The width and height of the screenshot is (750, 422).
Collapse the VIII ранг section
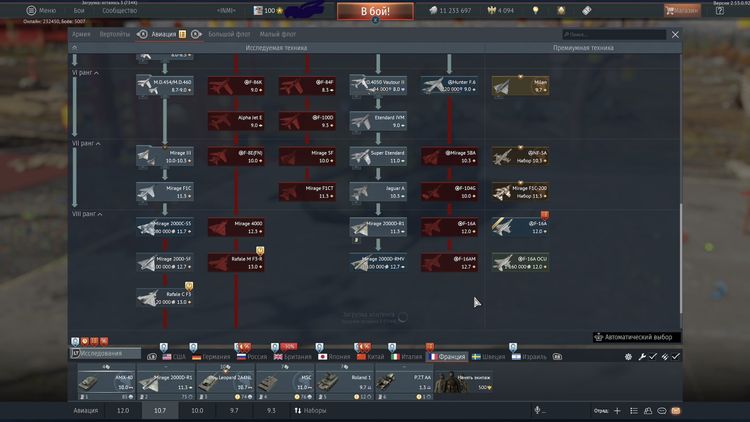click(x=88, y=214)
